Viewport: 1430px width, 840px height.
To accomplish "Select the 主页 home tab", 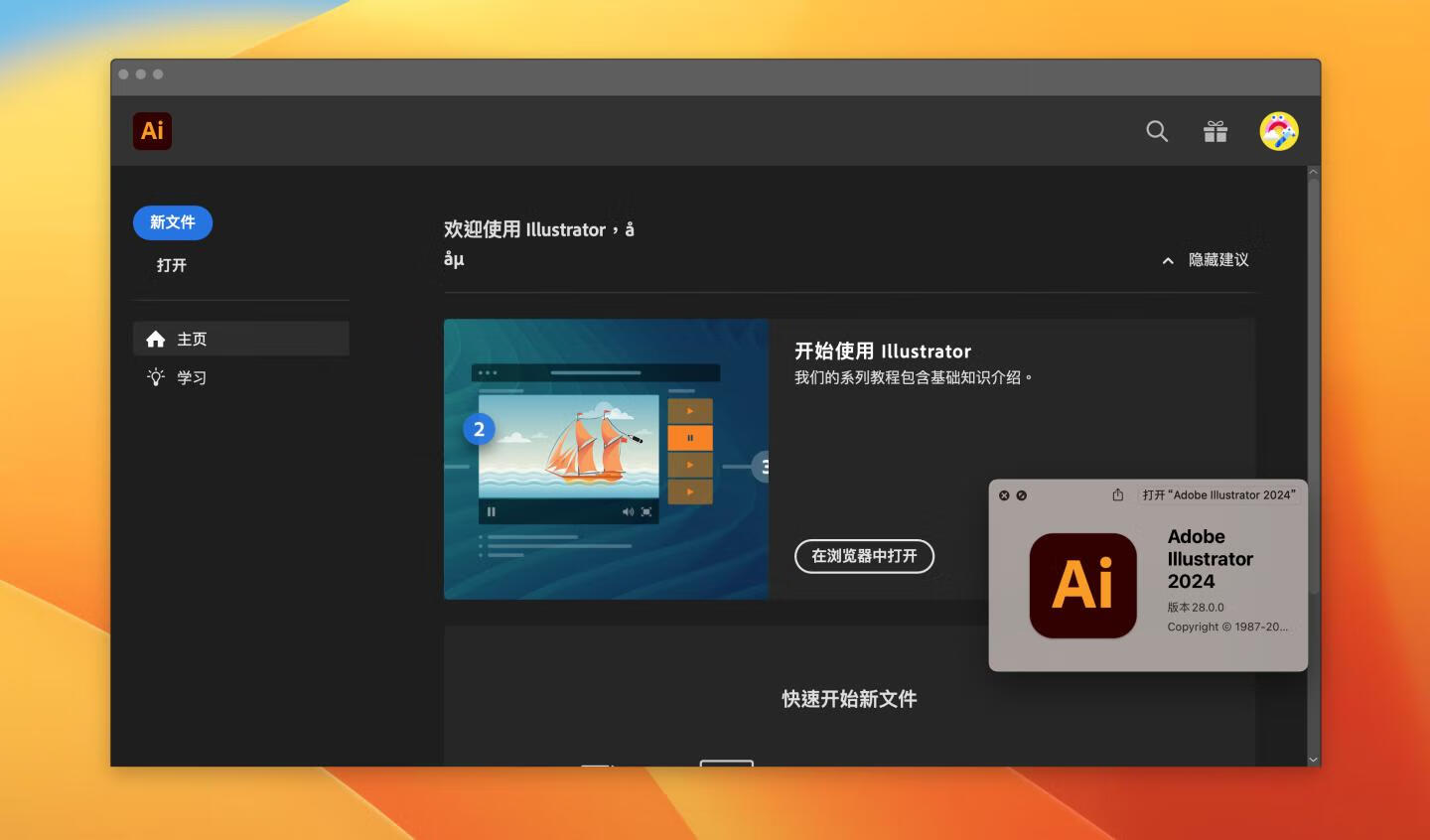I will pos(241,339).
